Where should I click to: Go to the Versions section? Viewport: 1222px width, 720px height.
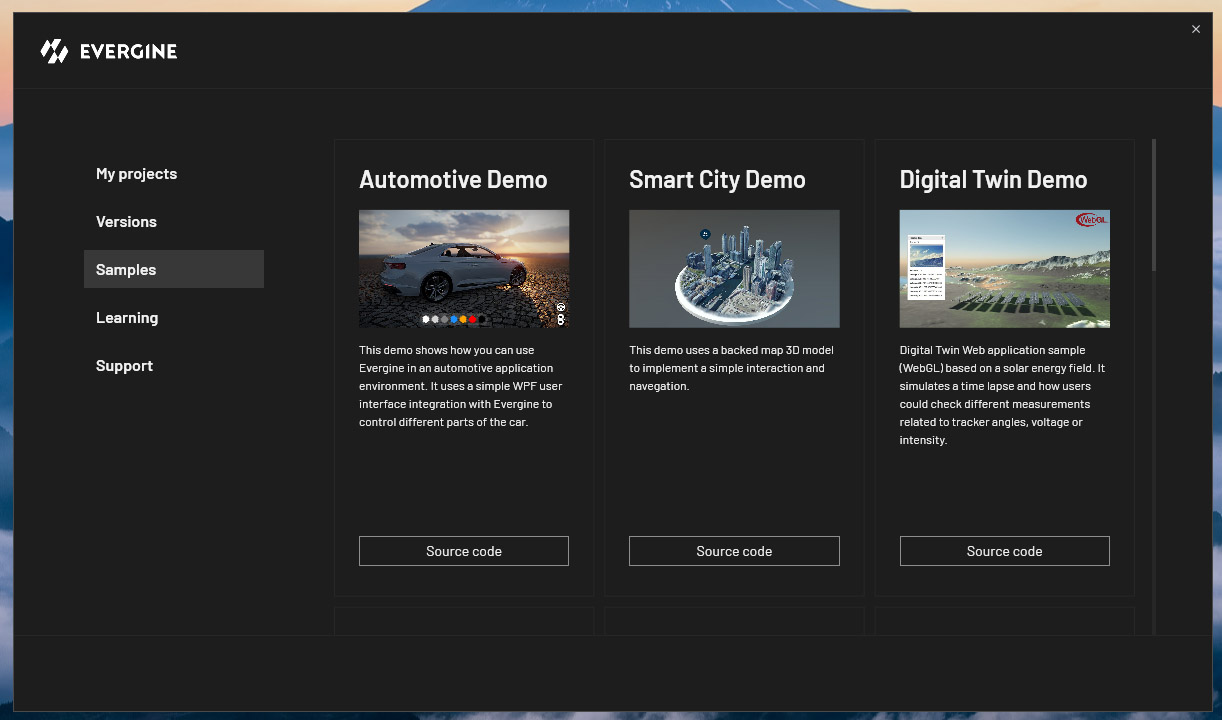pos(126,222)
